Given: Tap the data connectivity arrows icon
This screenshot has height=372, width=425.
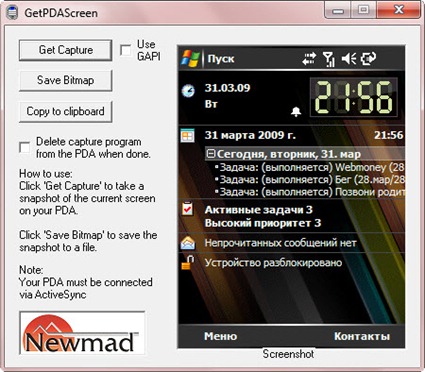Looking at the screenshot, I should pyautogui.click(x=309, y=59).
